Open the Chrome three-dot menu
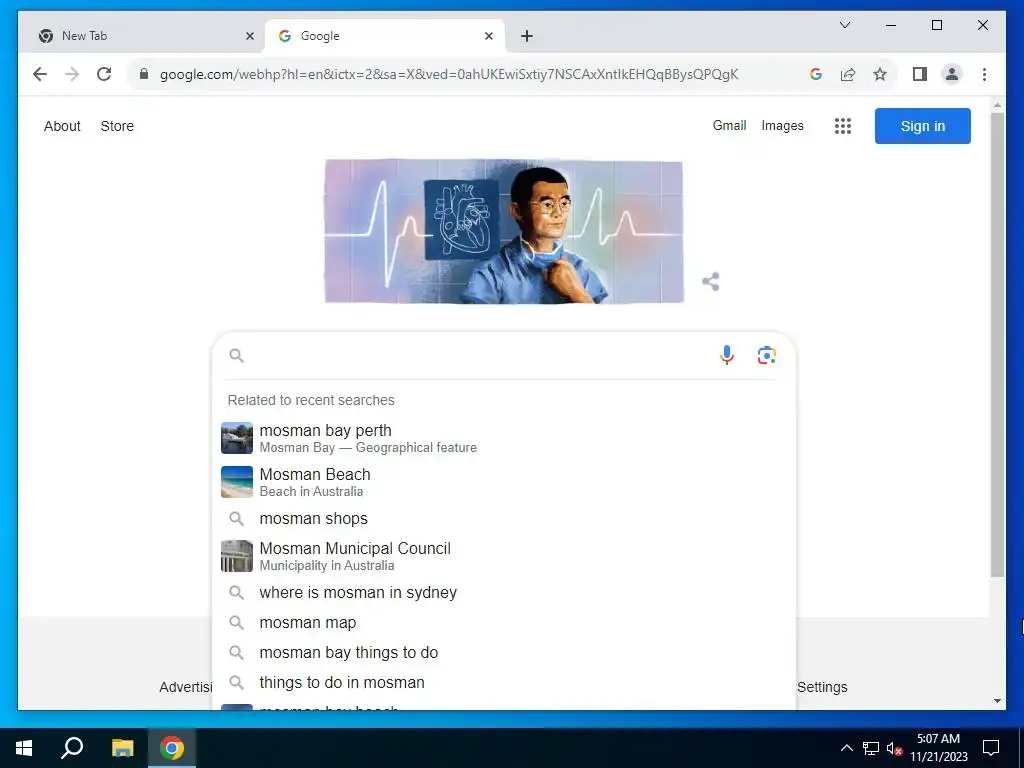Viewport: 1024px width, 768px height. pyautogui.click(x=984, y=74)
